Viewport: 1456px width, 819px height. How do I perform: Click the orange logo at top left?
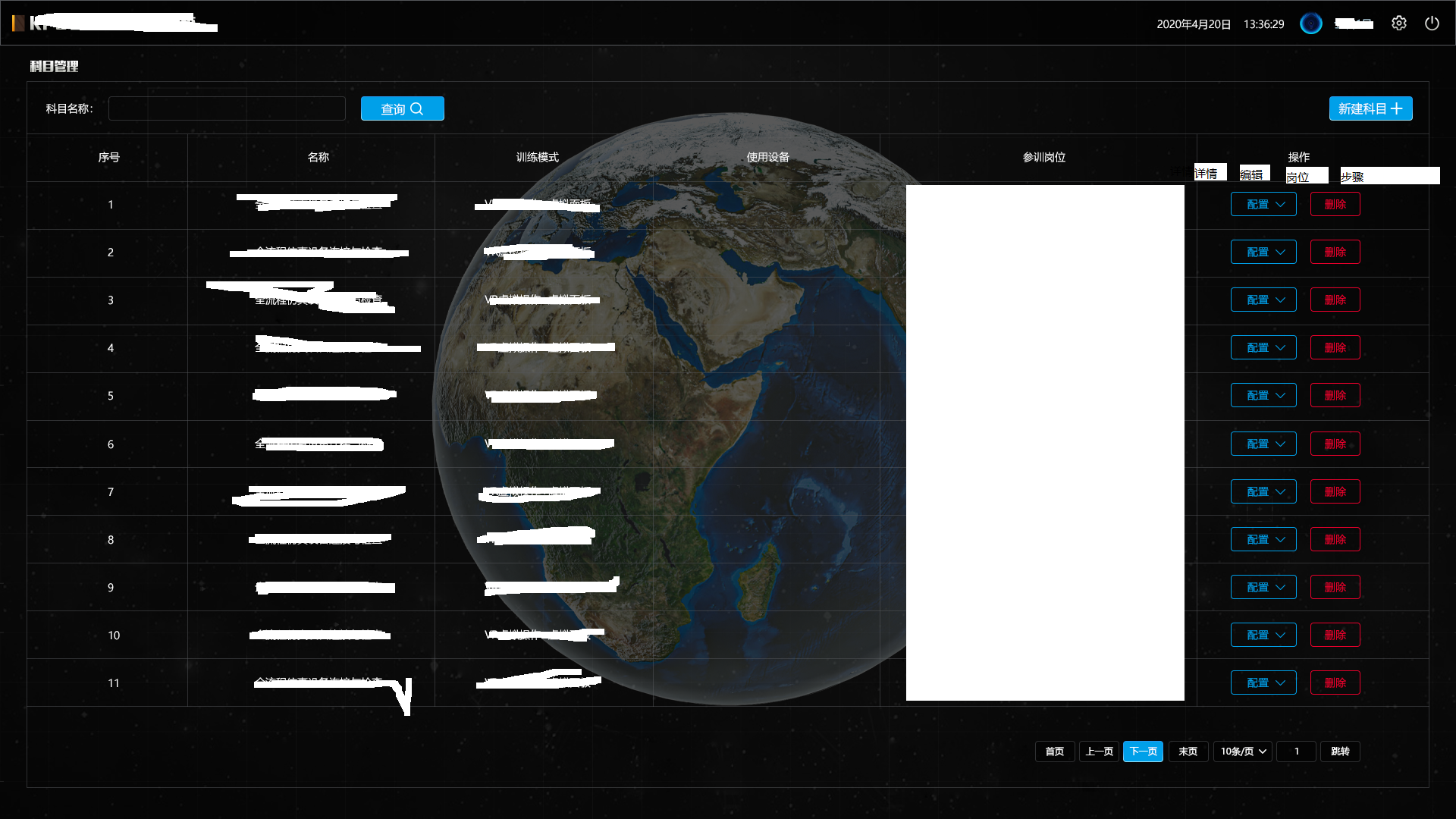point(18,24)
